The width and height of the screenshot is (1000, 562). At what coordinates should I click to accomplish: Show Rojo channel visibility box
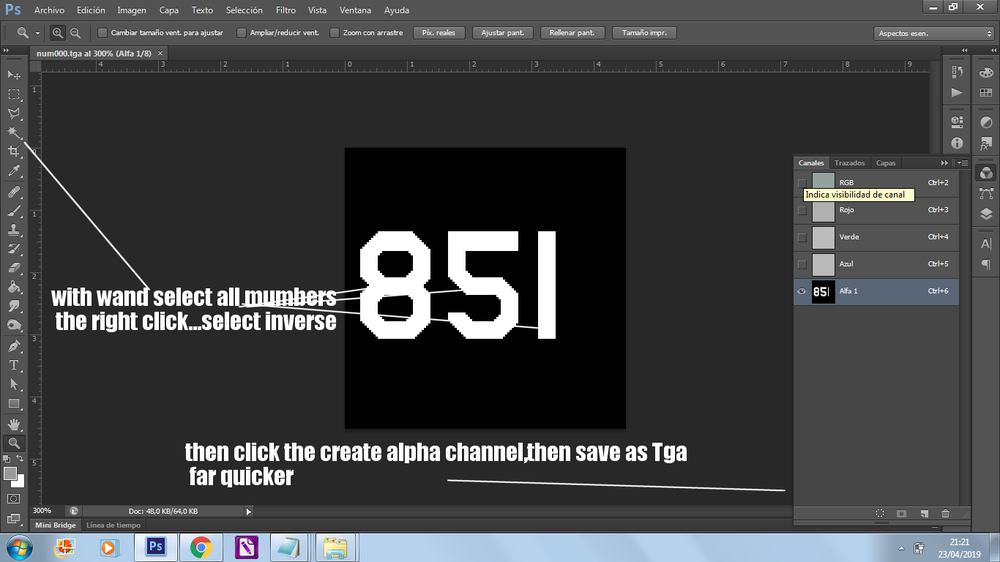(802, 211)
